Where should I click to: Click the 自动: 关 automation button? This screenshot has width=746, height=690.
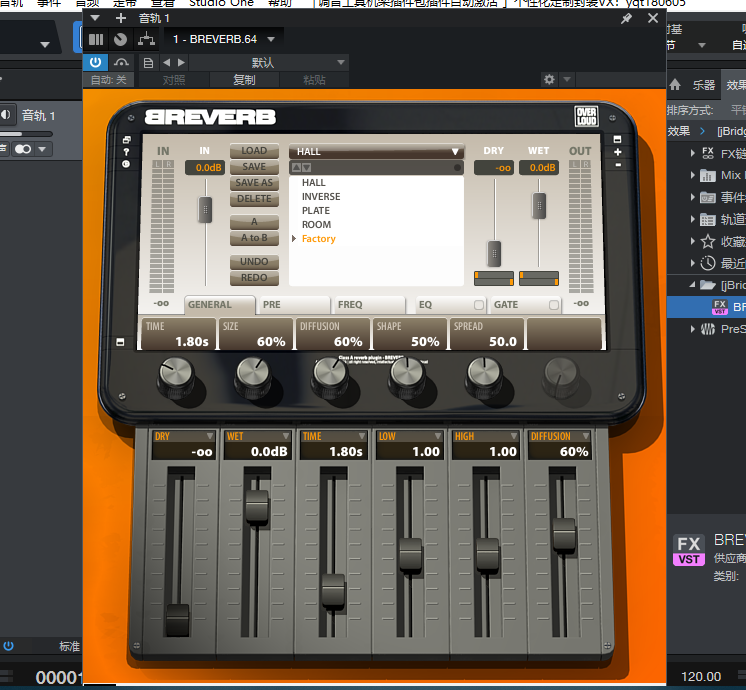coord(108,79)
